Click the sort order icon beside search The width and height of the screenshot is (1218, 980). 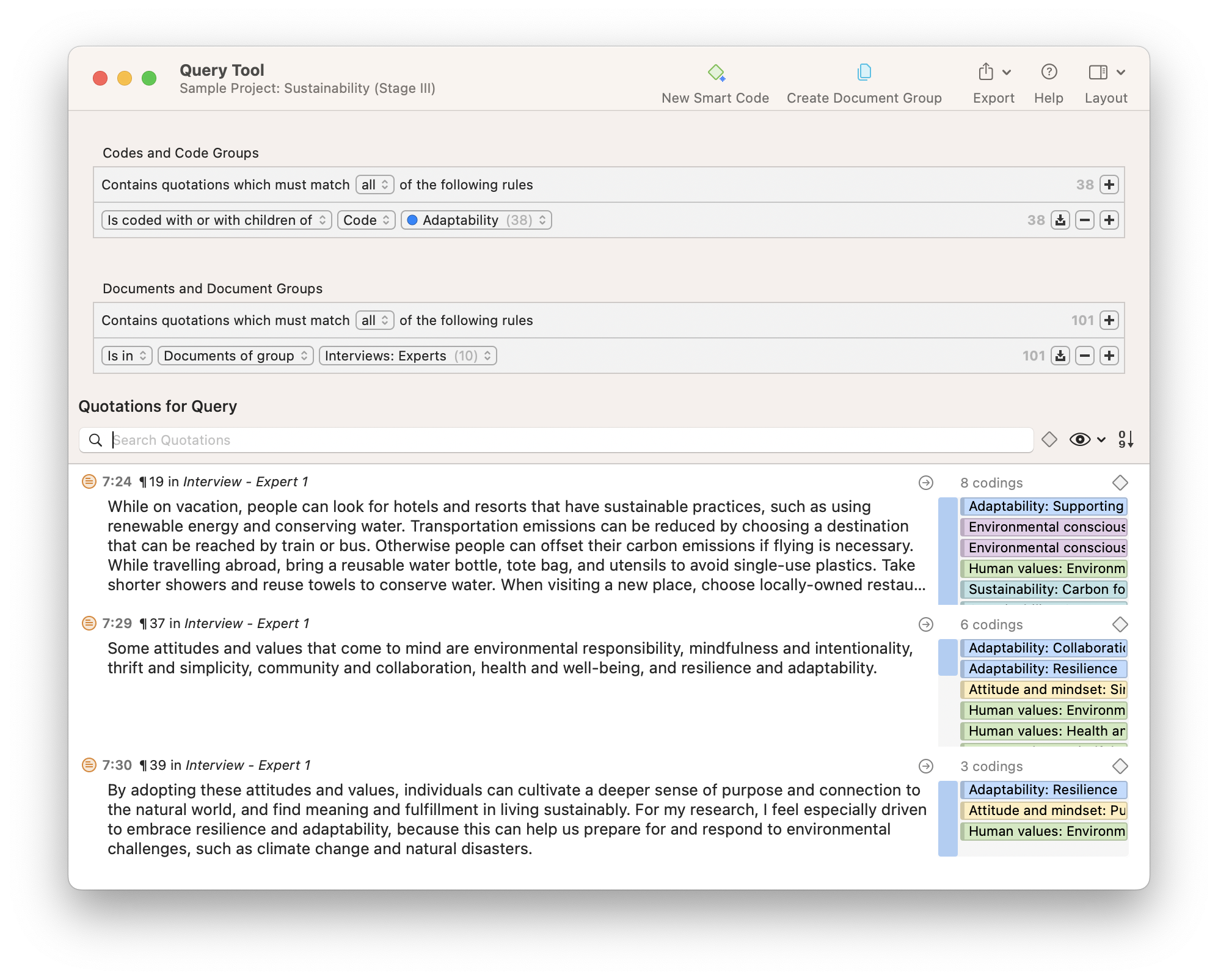1126,439
